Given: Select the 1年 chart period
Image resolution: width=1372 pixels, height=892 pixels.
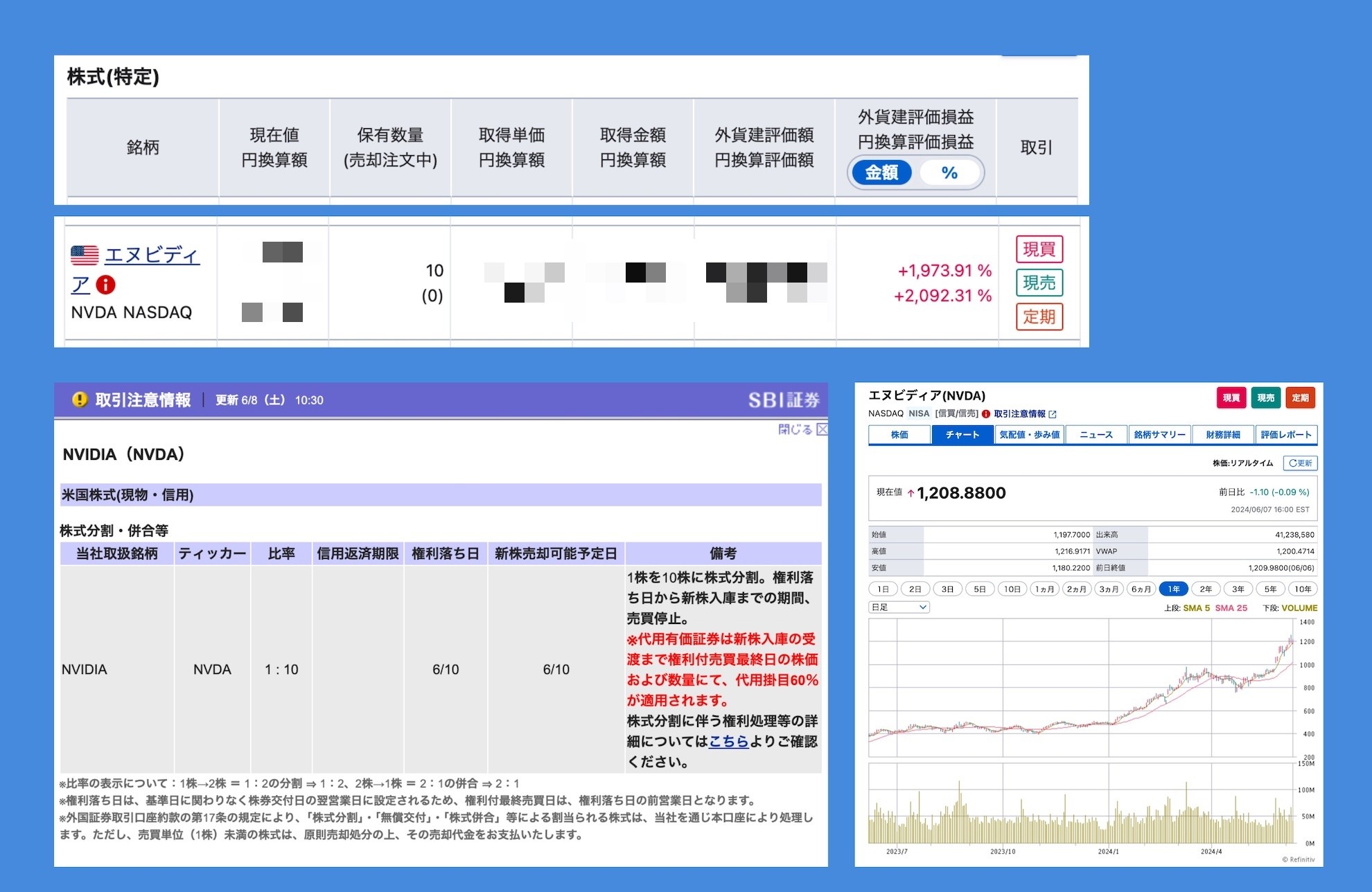Looking at the screenshot, I should click(1174, 589).
